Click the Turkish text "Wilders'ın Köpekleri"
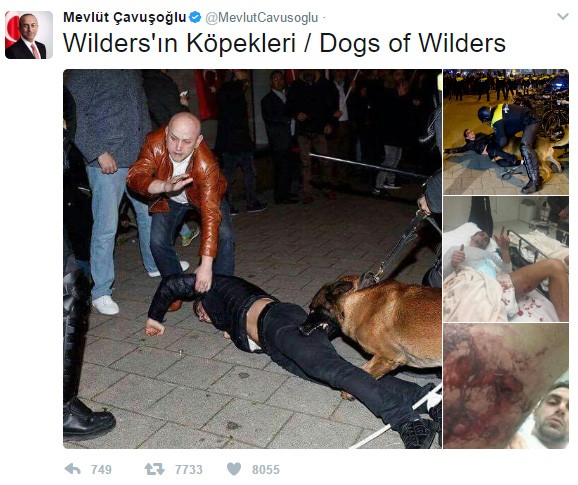Viewport: 578px width, 485px height. coord(180,43)
